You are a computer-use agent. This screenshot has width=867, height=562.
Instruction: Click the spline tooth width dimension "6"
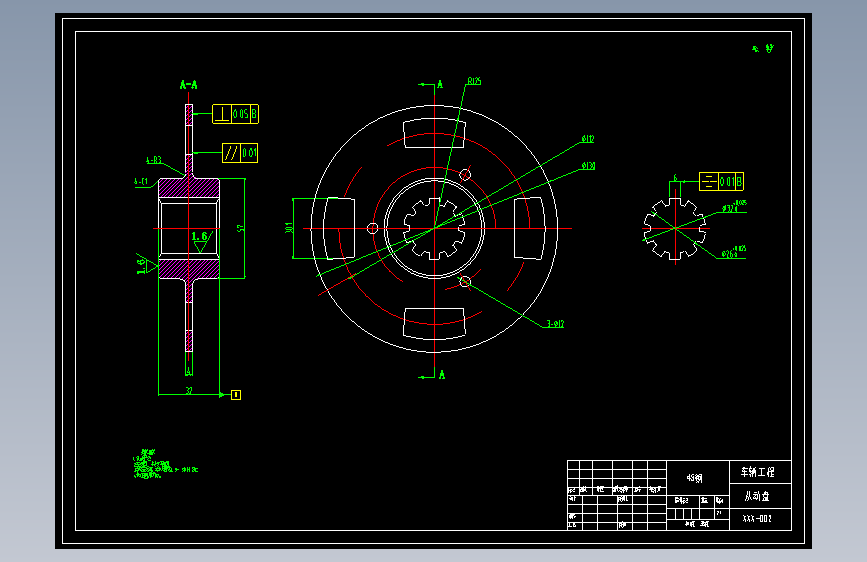tap(675, 177)
